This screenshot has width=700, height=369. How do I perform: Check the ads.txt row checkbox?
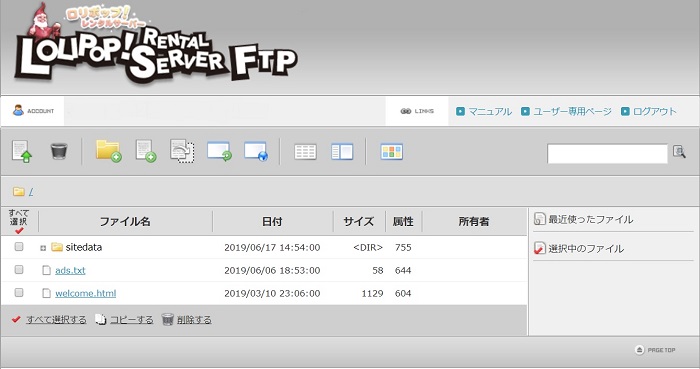[x=19, y=269]
